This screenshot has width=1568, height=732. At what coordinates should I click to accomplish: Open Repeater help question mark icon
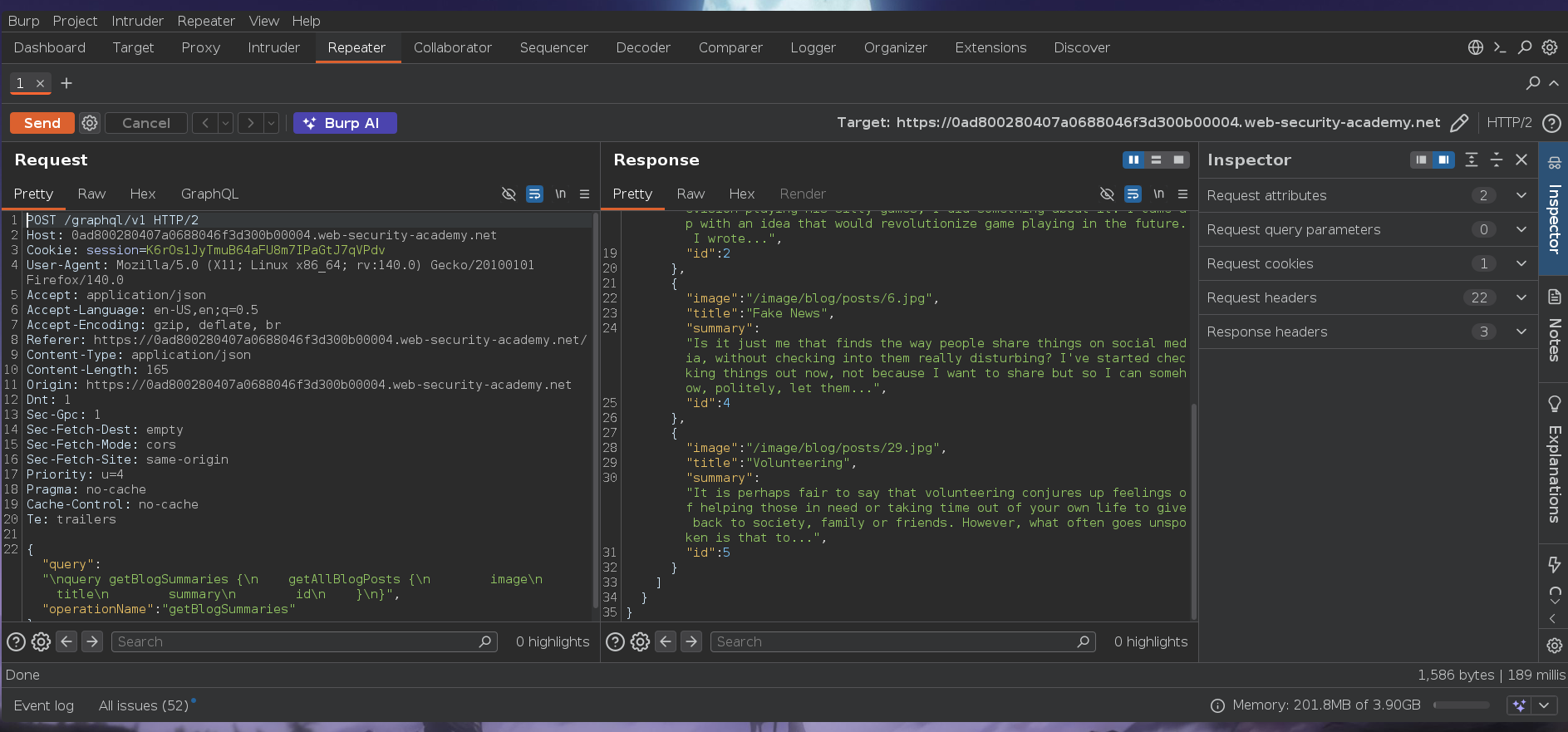(x=1551, y=123)
